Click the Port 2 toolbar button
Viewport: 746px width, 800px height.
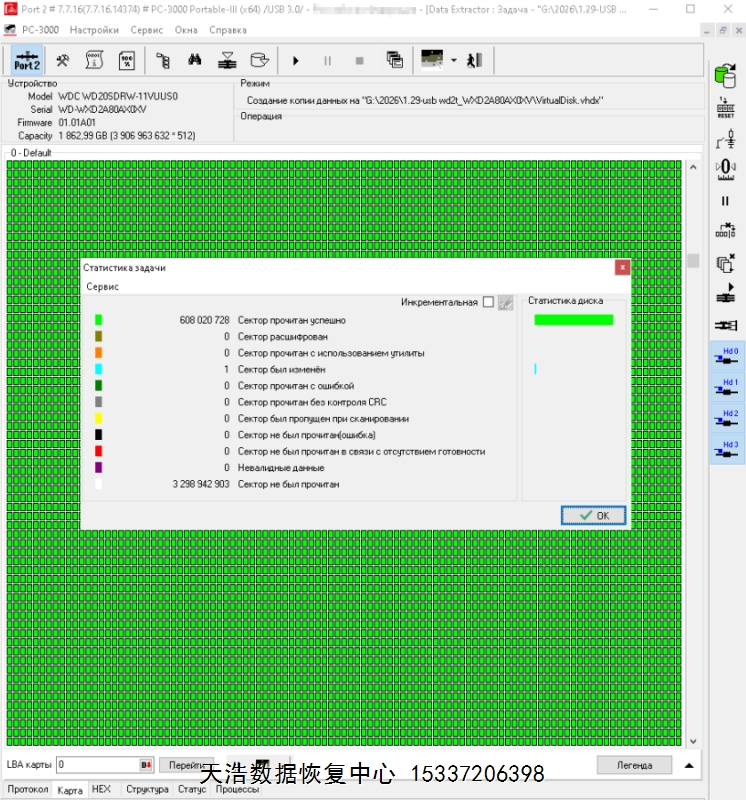coord(27,60)
